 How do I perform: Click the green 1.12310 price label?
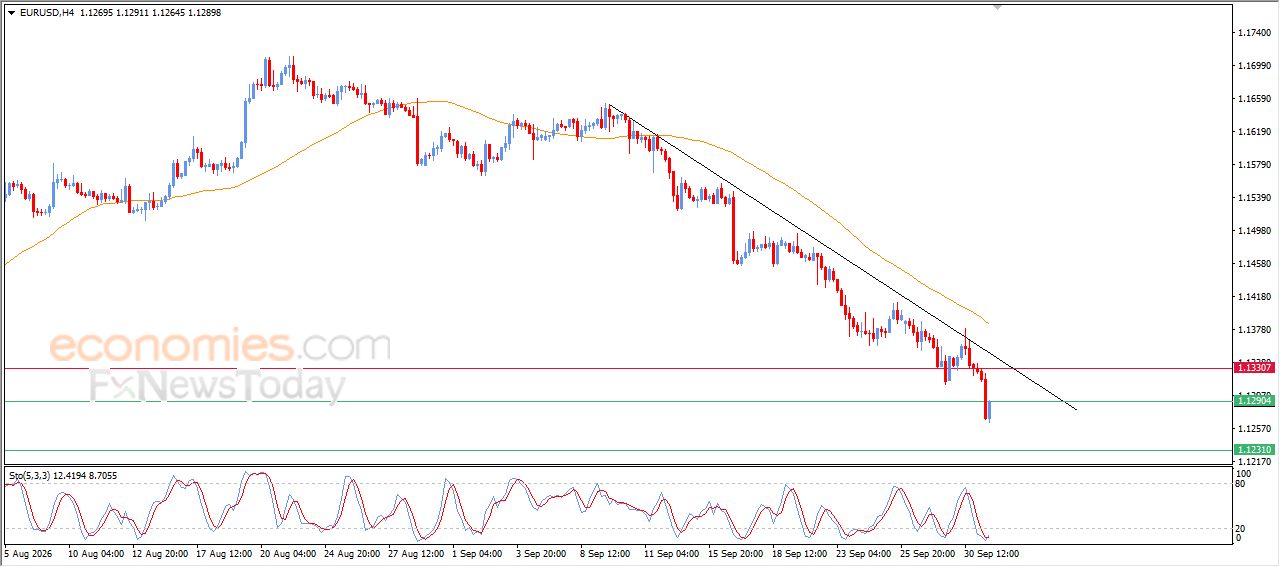(x=1254, y=450)
